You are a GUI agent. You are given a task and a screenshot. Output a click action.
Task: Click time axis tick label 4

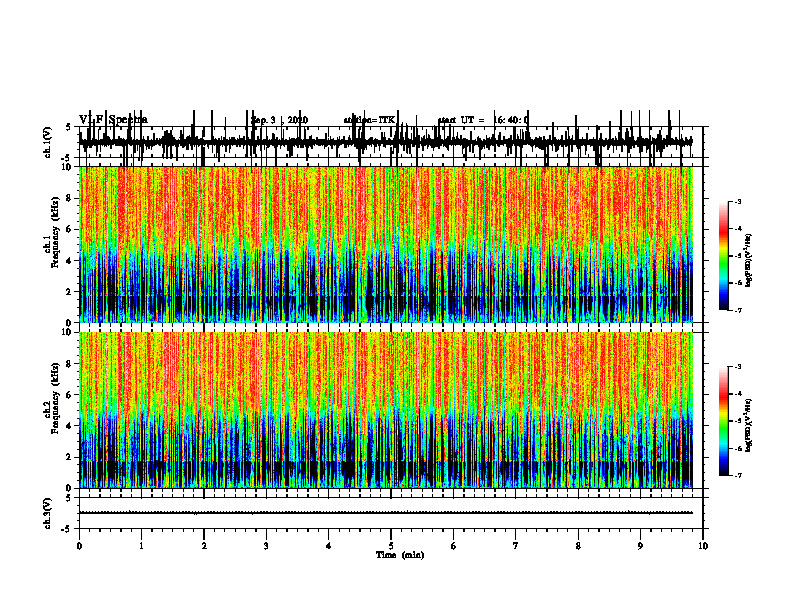pos(328,546)
